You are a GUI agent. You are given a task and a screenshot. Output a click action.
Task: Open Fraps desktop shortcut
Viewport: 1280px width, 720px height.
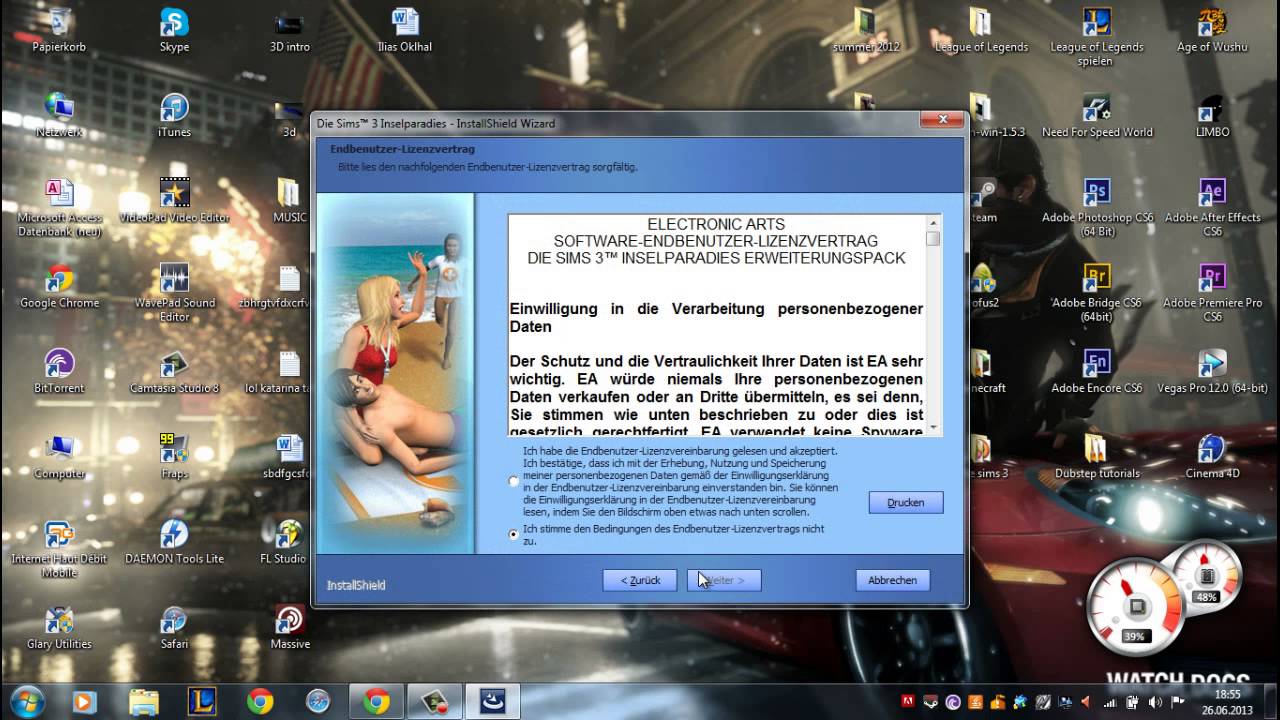174,456
